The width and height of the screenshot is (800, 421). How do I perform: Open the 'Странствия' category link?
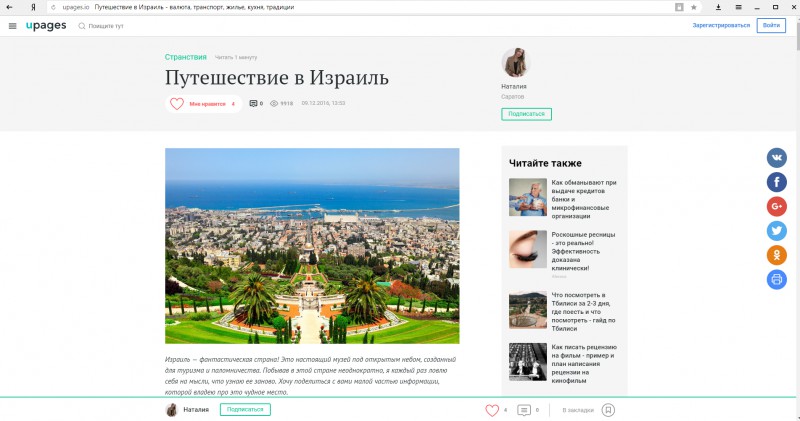click(x=185, y=57)
